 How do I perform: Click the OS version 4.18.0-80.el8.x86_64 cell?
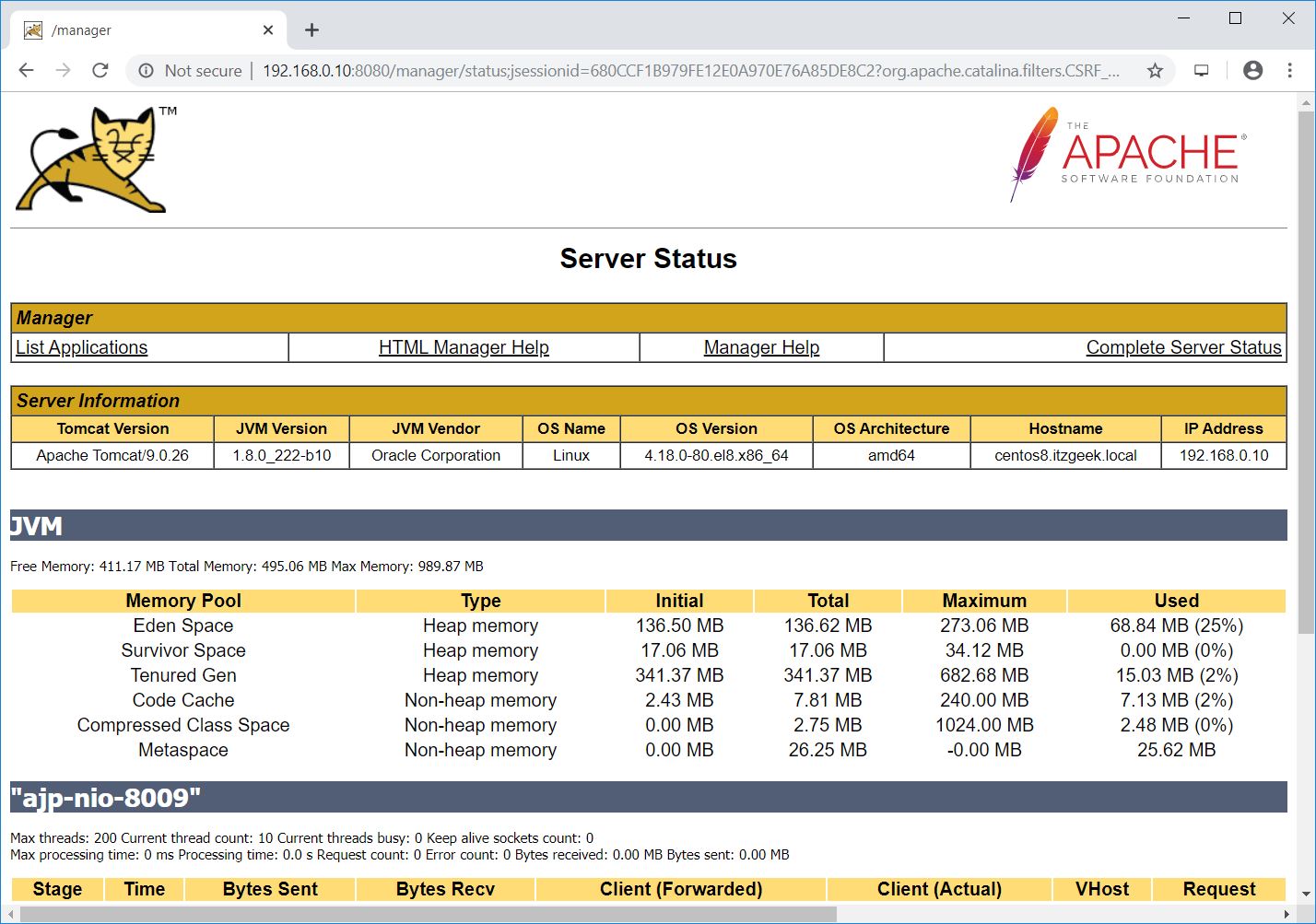pos(716,455)
